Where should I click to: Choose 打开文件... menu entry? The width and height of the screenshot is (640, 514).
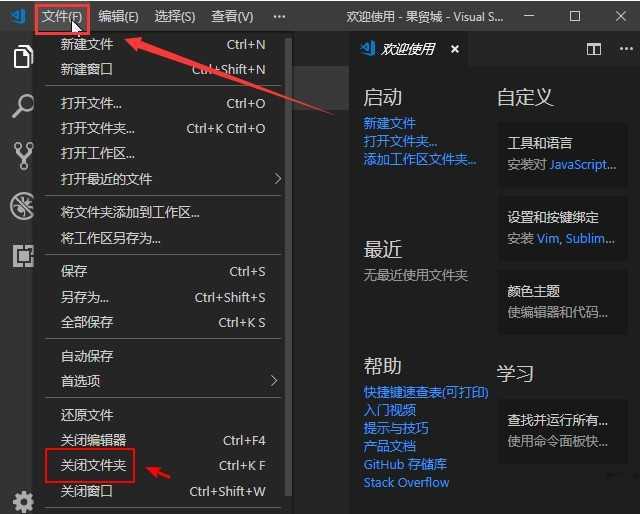(x=163, y=103)
